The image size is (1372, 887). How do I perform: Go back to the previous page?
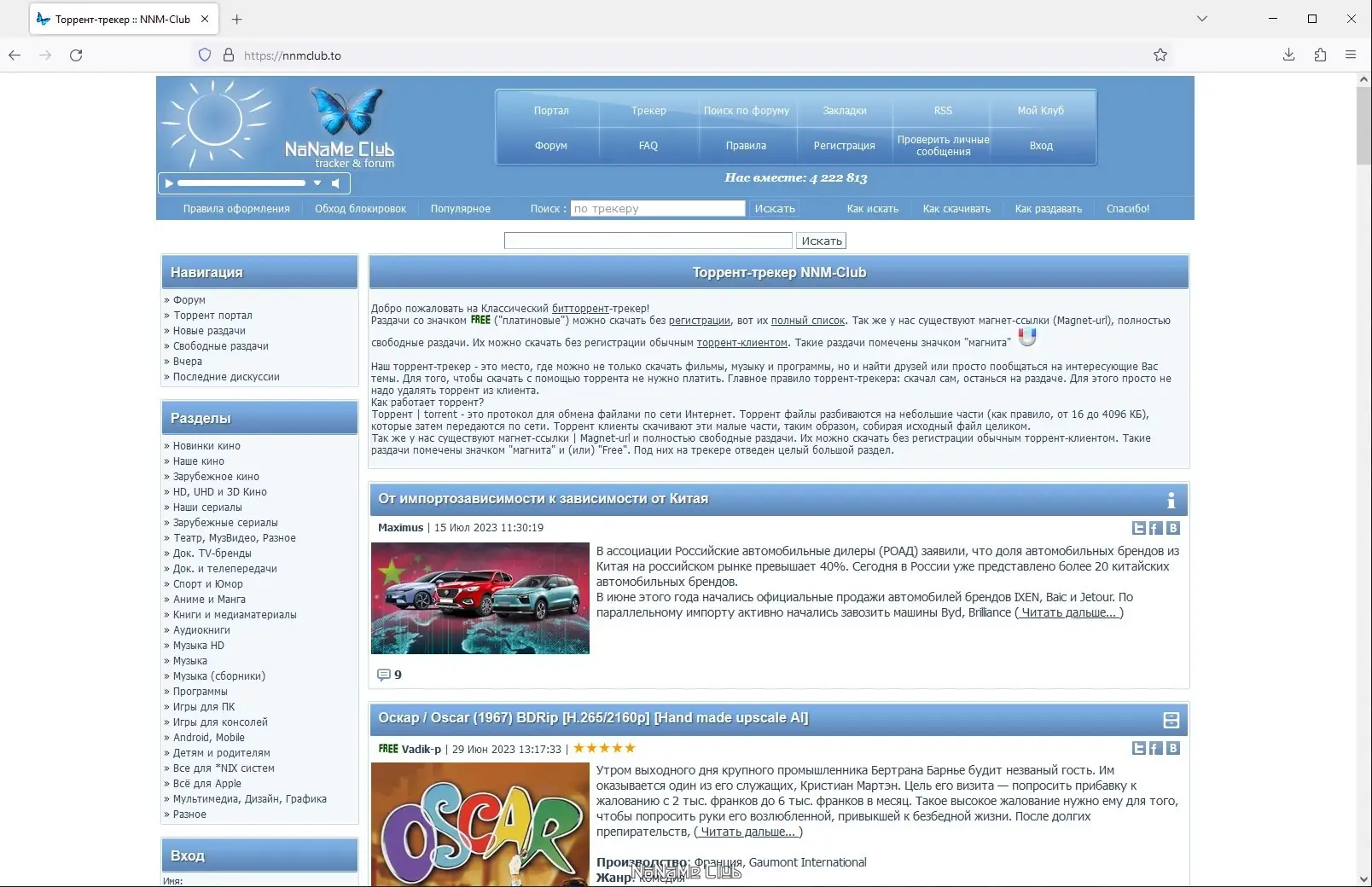click(x=15, y=55)
